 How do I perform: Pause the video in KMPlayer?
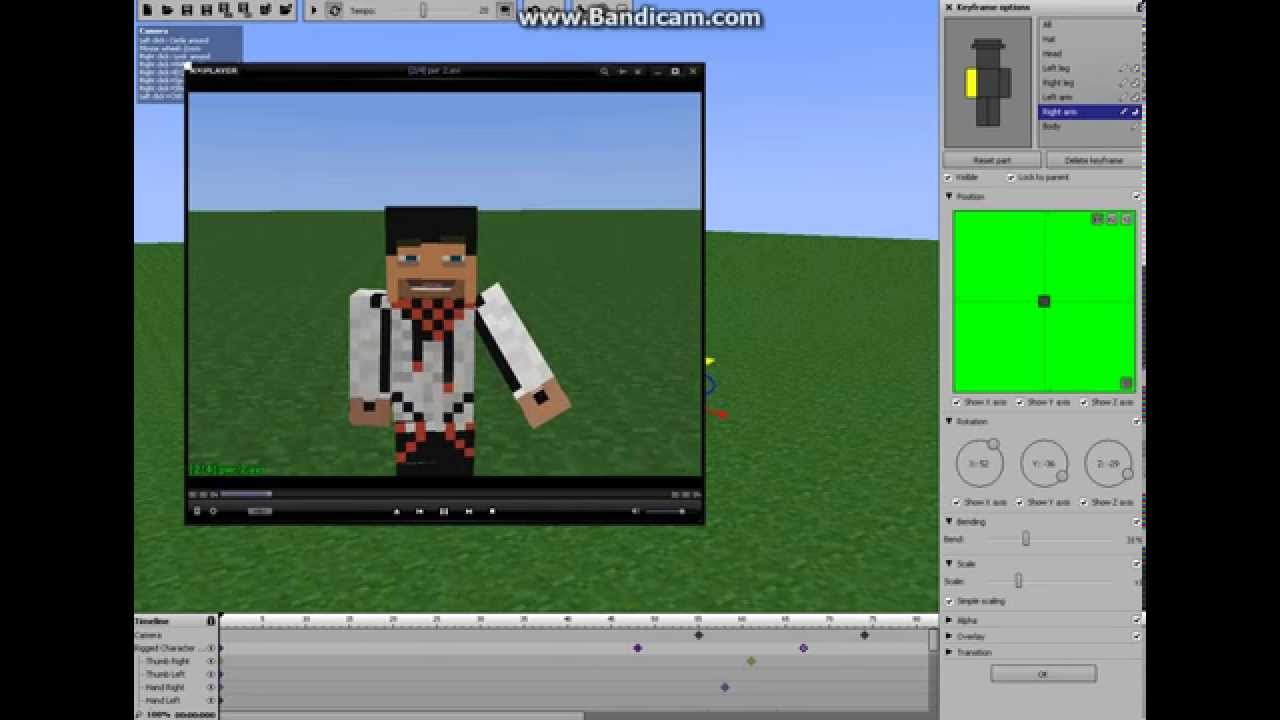[x=444, y=511]
